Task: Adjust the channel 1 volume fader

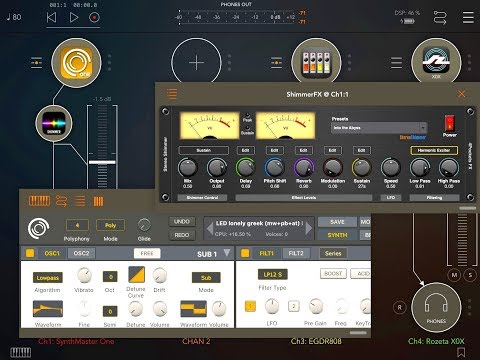Action: click(x=102, y=162)
